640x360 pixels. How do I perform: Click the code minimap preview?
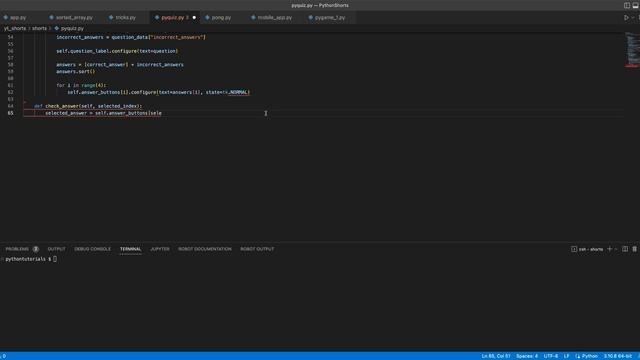click(x=632, y=50)
